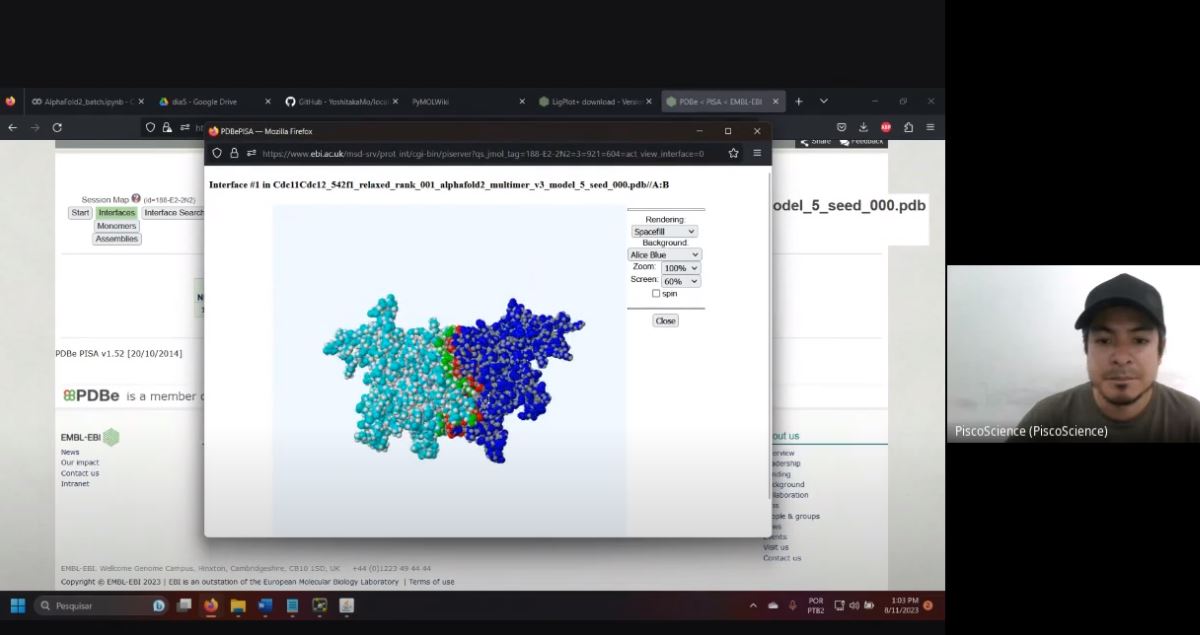Expand the Rendering Spacefill dropdown

pyautogui.click(x=665, y=231)
